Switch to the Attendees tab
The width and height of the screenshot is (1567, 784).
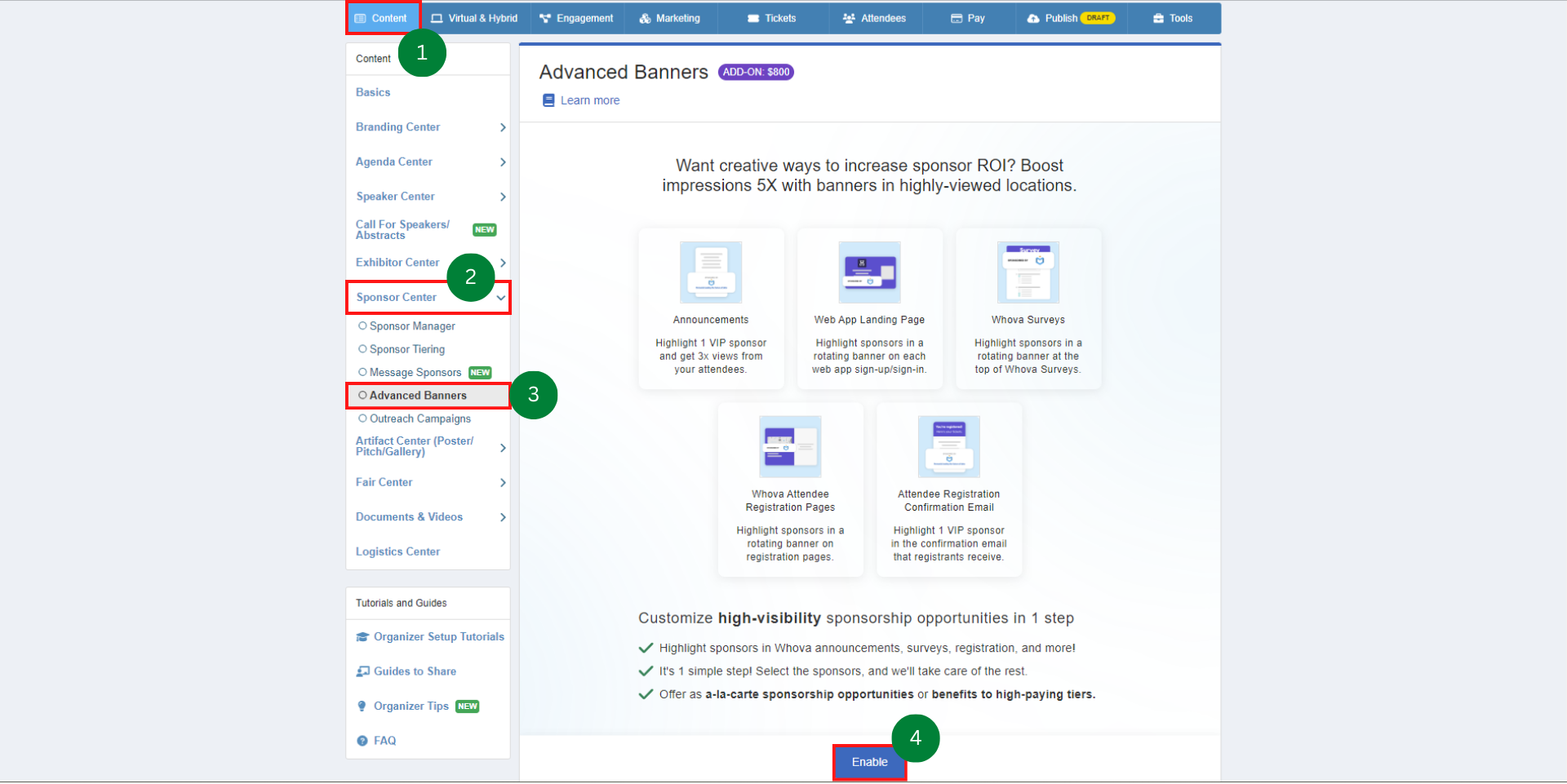[x=875, y=18]
